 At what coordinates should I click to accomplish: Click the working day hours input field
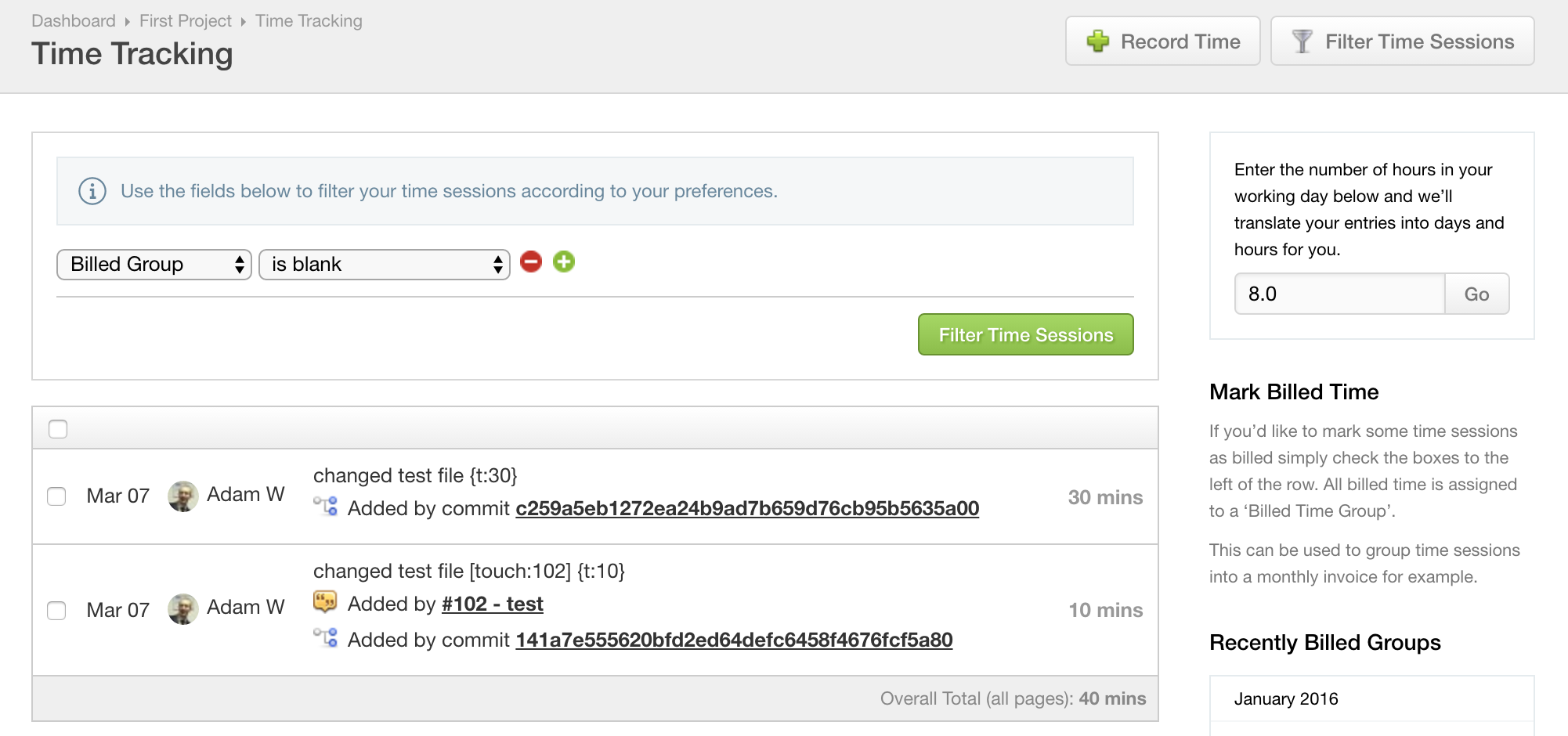(x=1340, y=294)
